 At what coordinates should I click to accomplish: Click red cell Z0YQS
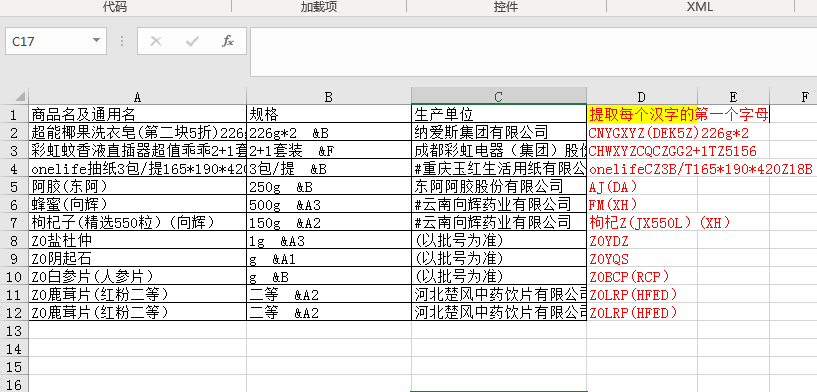pos(642,259)
